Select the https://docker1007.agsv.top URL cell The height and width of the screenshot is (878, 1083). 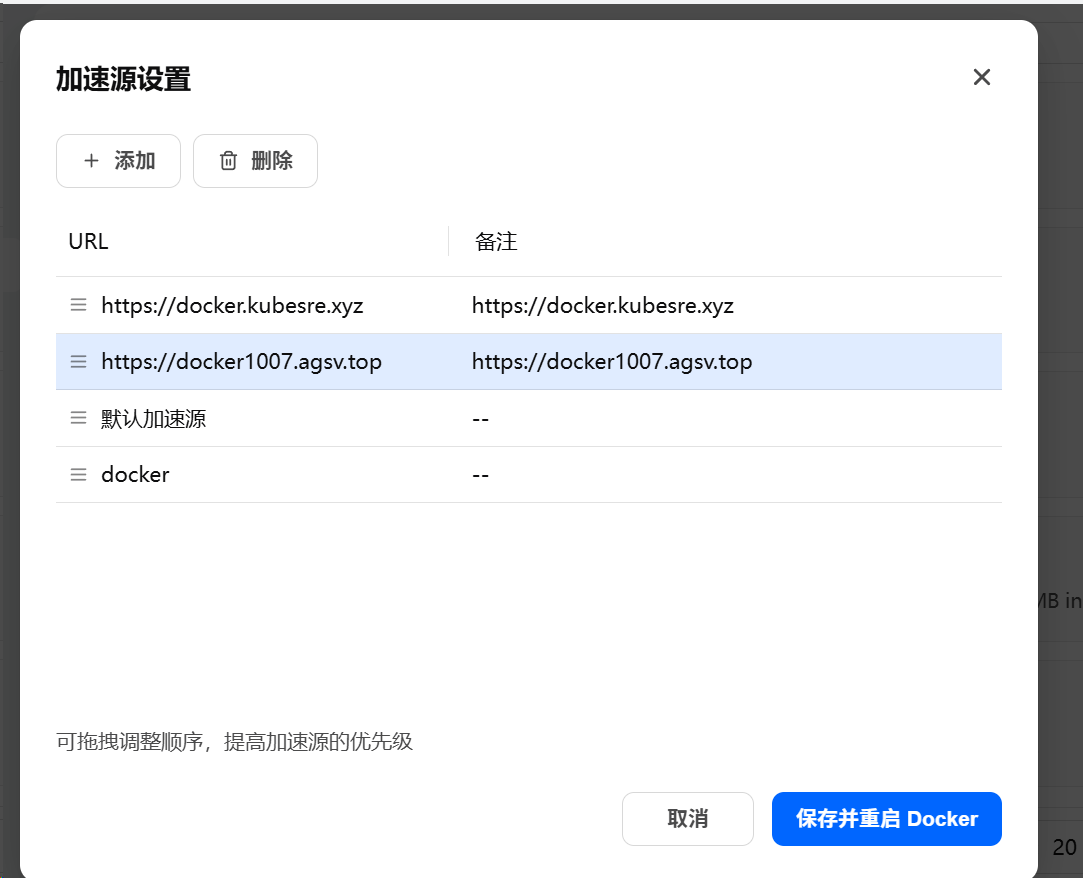click(x=241, y=361)
